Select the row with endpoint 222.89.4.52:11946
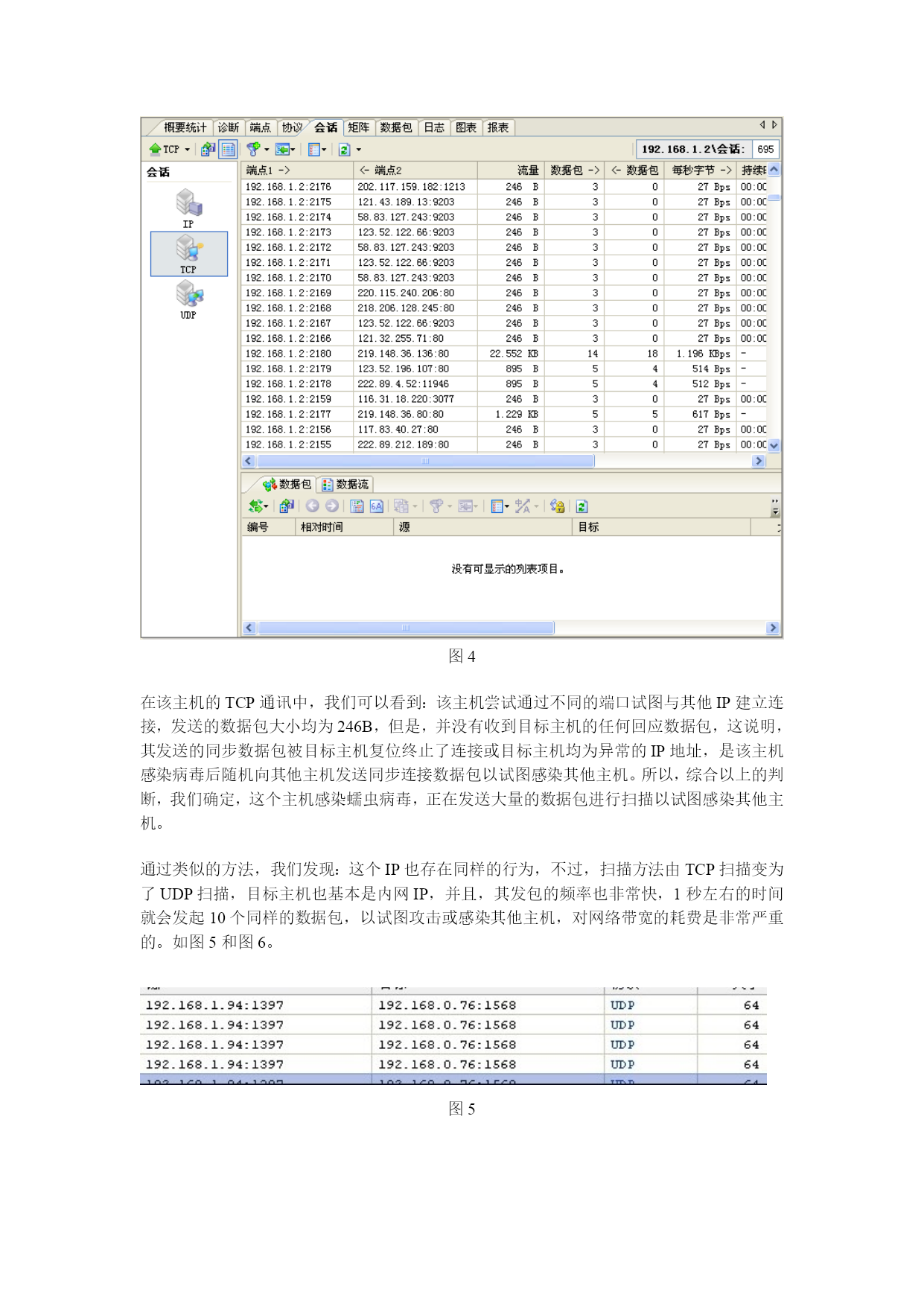This screenshot has height=1306, width=924. [504, 384]
